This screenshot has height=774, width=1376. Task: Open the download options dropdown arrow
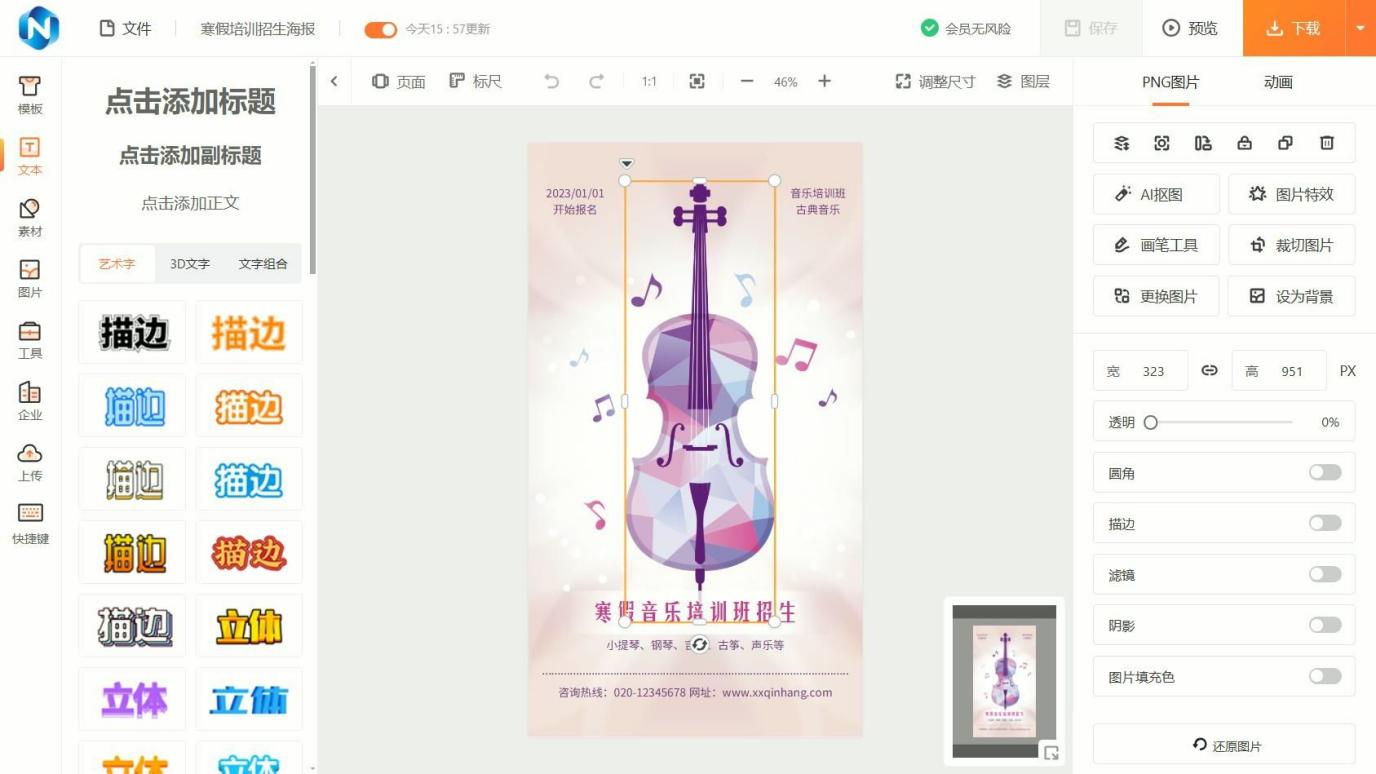[1360, 28]
